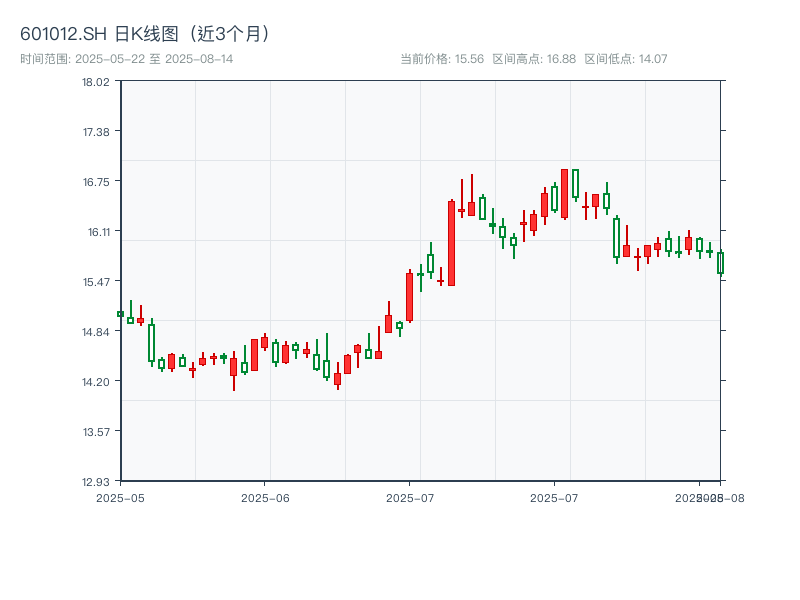Click the 当前价格 value "15.56"
Screen dimensions: 800x600
click(471, 58)
